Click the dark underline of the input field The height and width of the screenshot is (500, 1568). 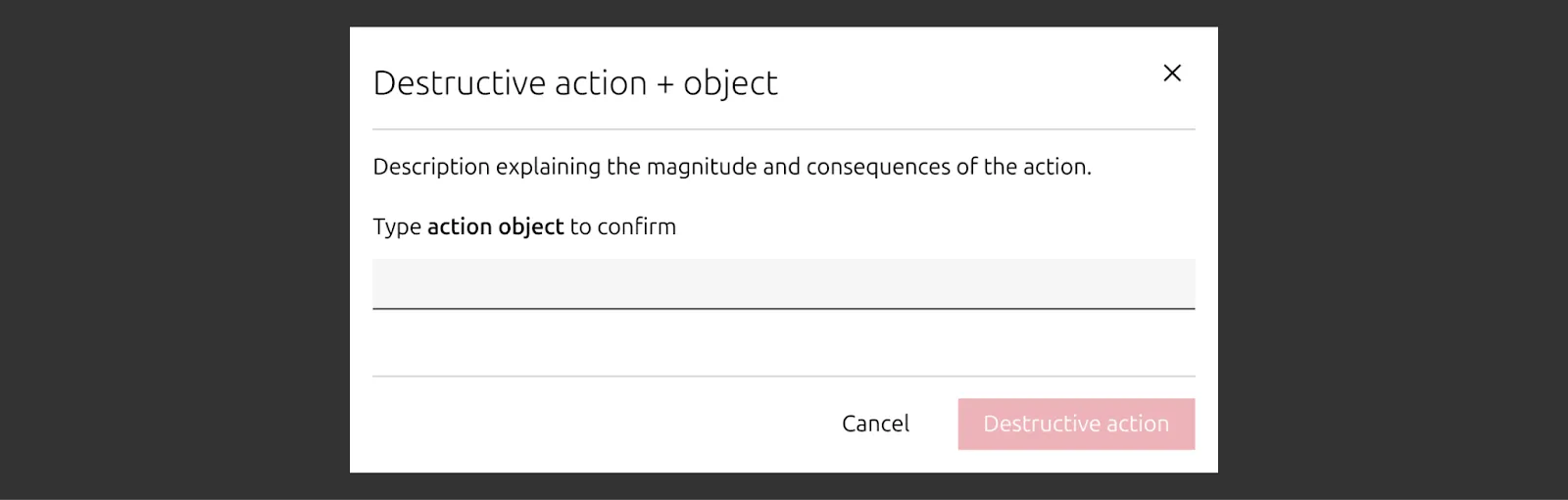pos(783,309)
